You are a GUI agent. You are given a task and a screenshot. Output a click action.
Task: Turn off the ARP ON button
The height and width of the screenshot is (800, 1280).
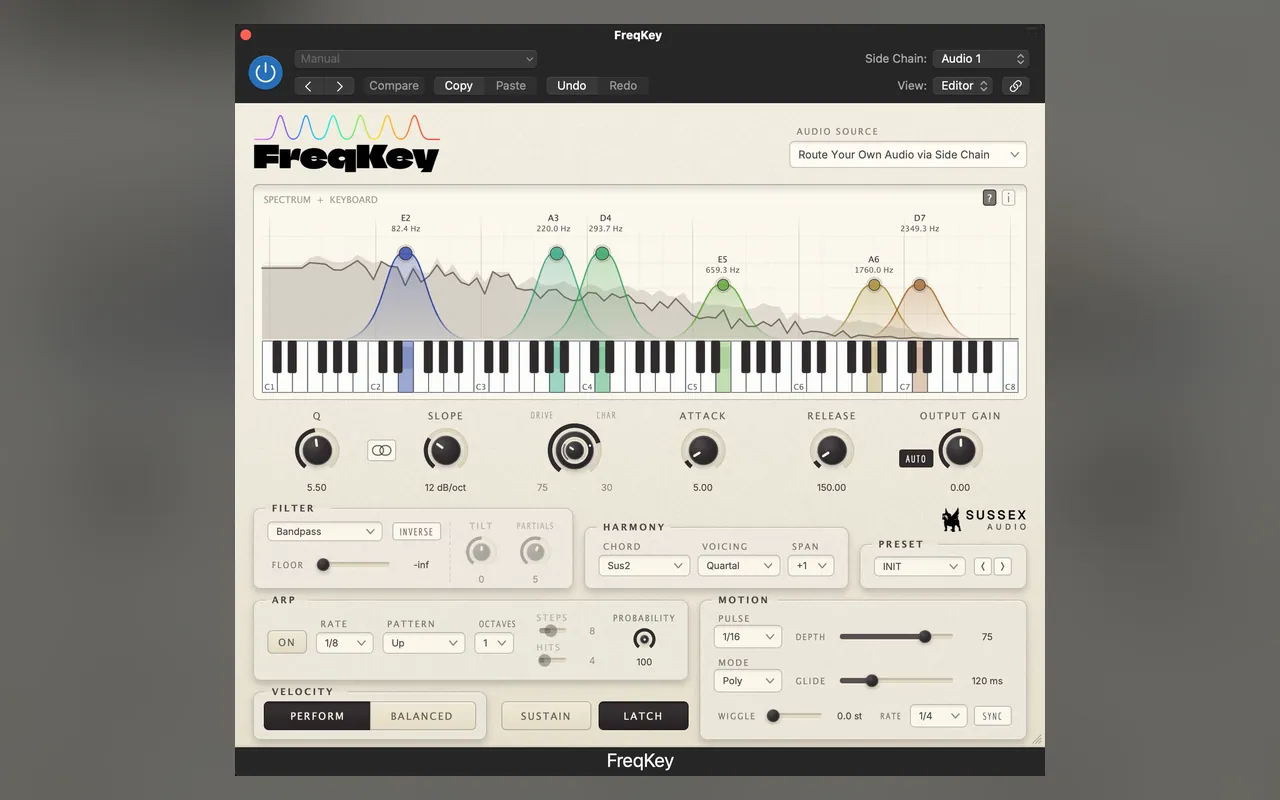pyautogui.click(x=287, y=643)
